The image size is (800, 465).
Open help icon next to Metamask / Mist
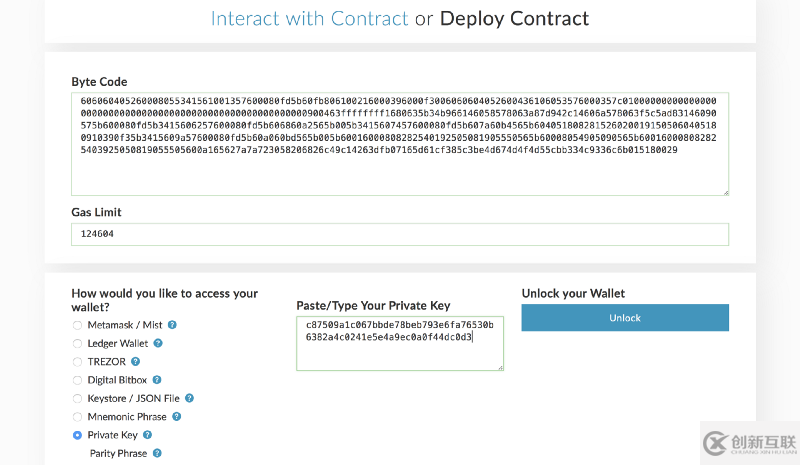(172, 325)
